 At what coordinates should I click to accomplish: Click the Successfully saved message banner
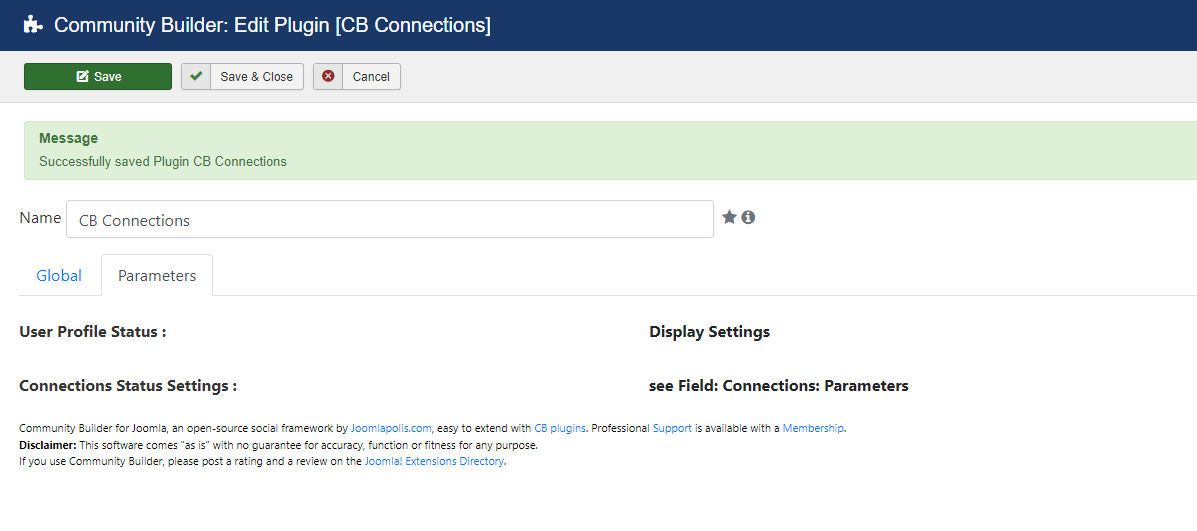(x=610, y=150)
